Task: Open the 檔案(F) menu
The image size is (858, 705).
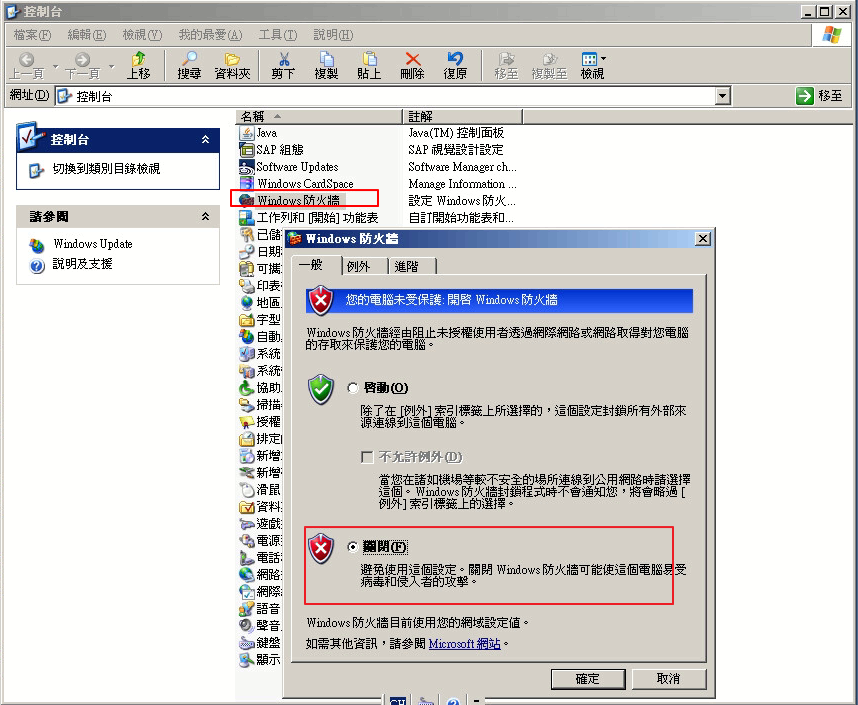Action: [32, 35]
